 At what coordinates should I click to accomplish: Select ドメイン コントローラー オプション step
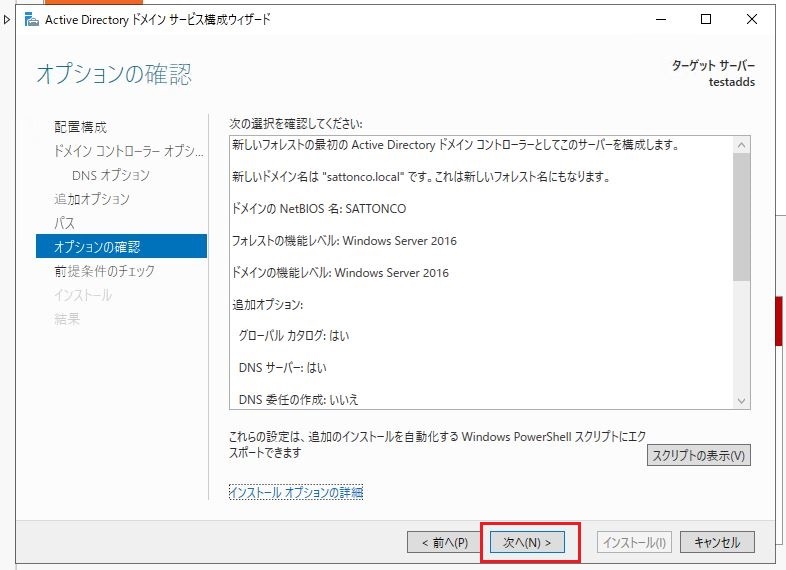(129, 151)
